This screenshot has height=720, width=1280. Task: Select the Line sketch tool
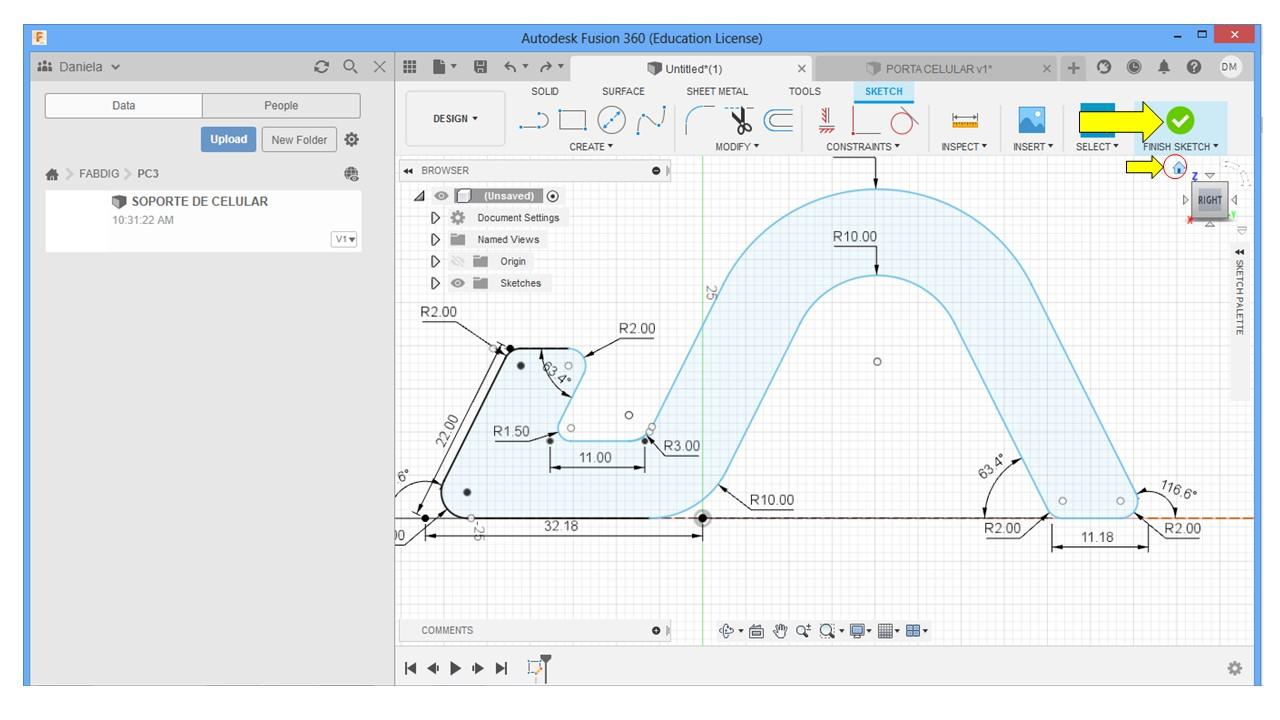[x=535, y=122]
